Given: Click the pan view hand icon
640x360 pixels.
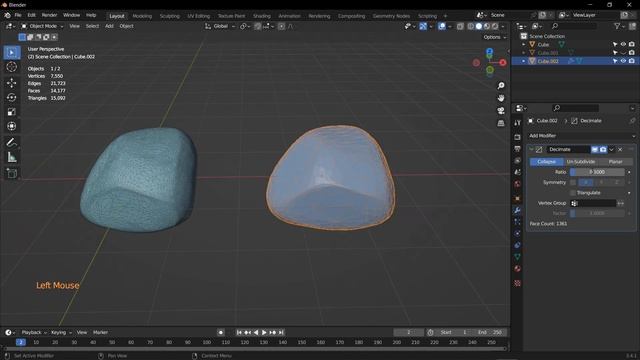Looking at the screenshot, I should click(x=501, y=98).
